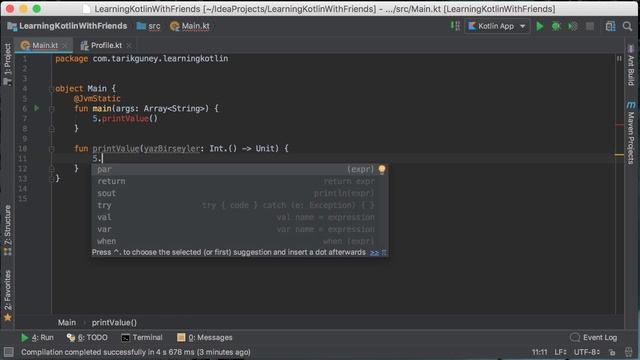Screen dimensions: 640x360
Task: Open the 7: Structure tool window
Action: coord(7,230)
